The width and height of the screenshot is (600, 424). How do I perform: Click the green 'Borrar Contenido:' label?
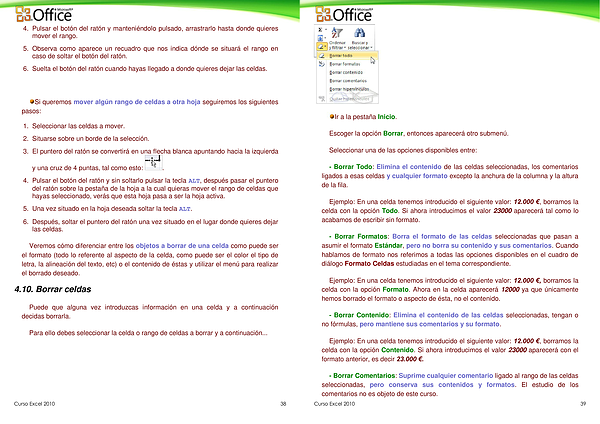(362, 315)
